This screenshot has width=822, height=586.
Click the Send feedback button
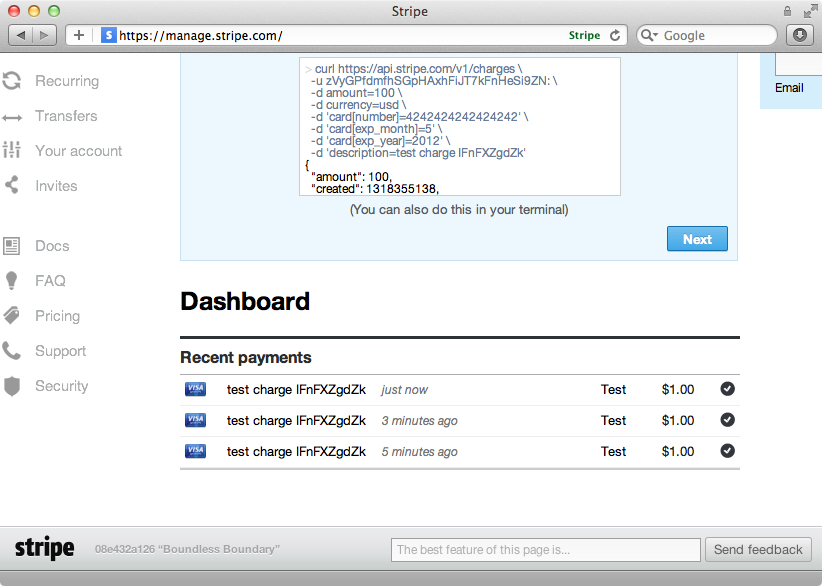(758, 549)
